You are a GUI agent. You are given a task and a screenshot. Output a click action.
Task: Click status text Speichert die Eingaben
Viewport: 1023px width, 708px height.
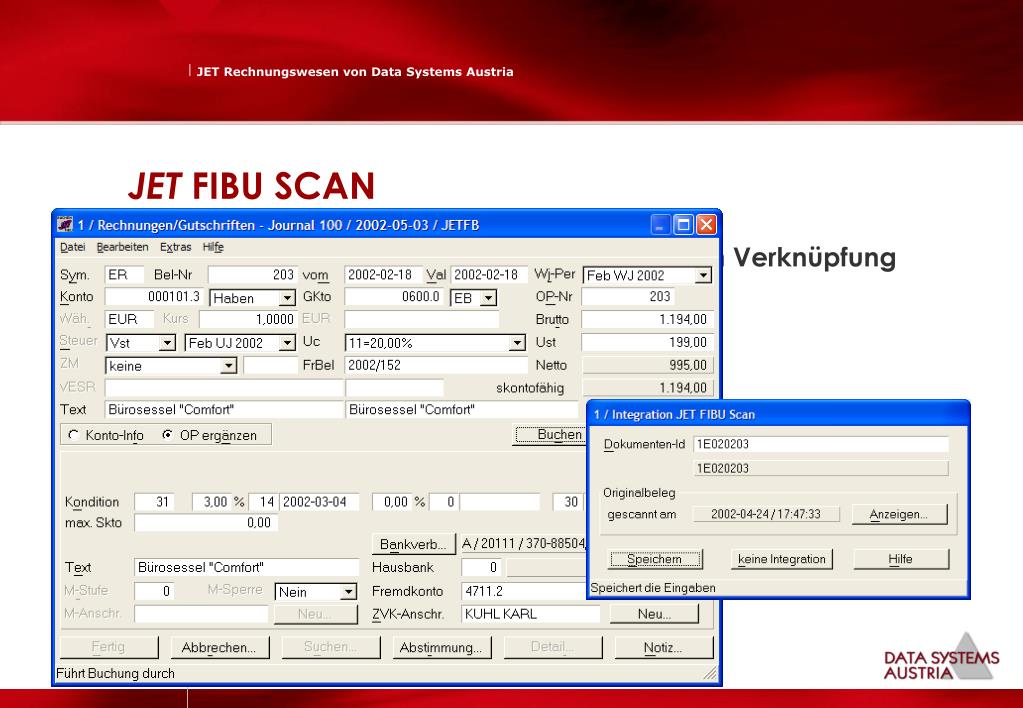point(653,588)
